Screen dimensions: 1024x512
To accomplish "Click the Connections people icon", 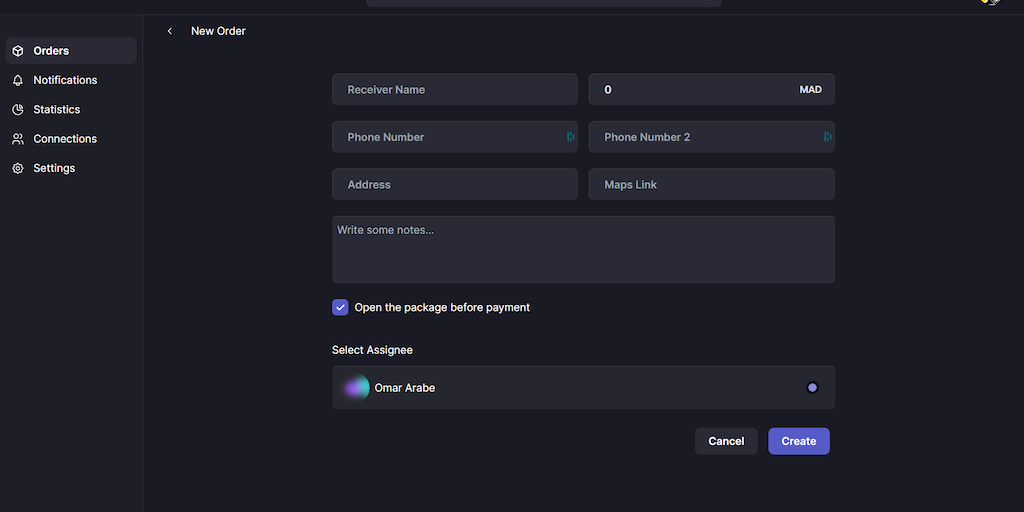I will [18, 139].
